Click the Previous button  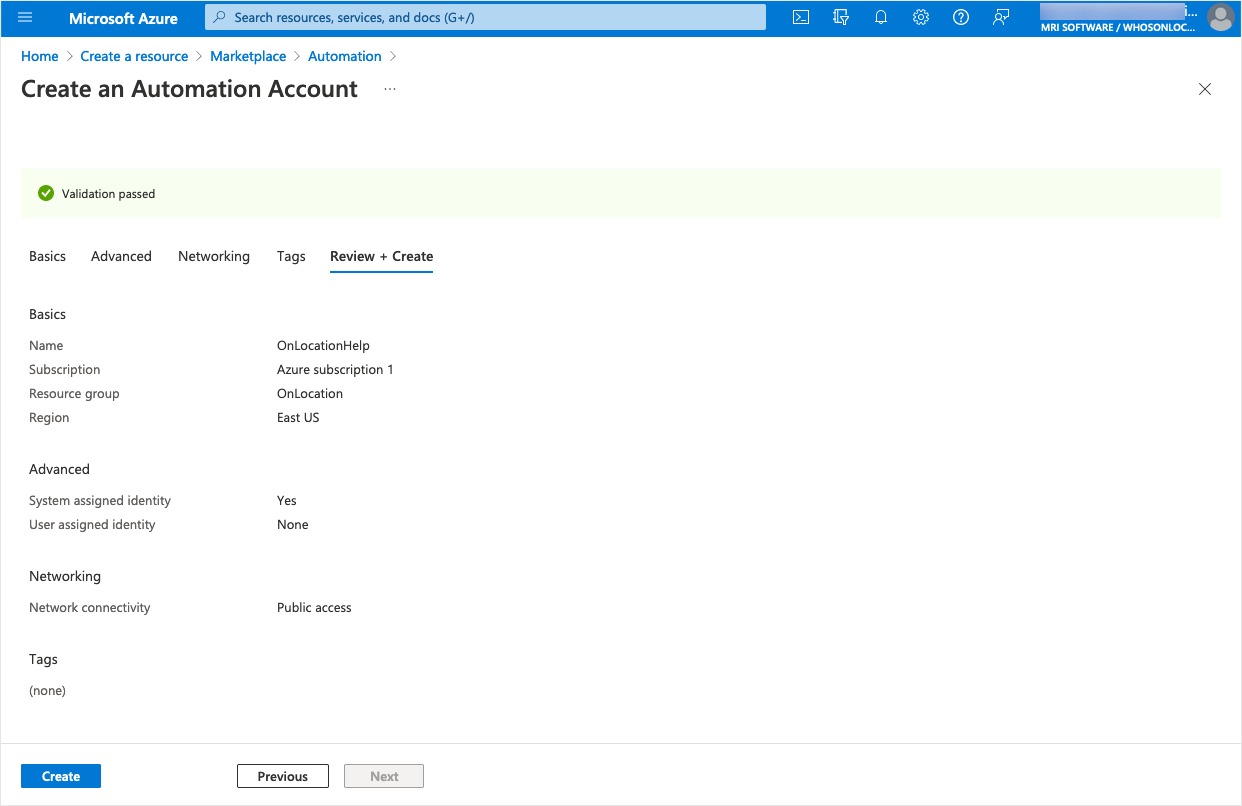pyautogui.click(x=283, y=776)
